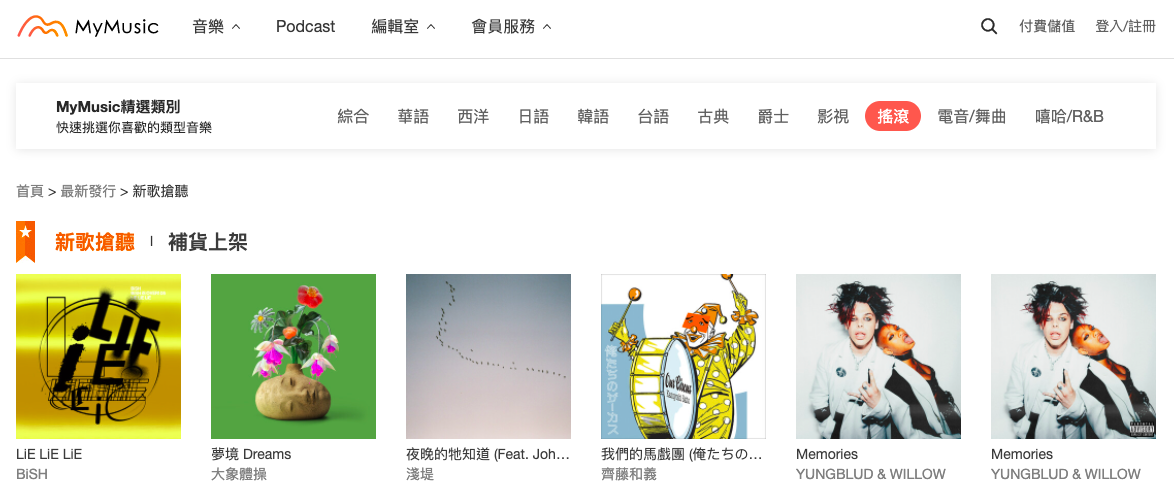Expand the 編輯室 dropdown menu
The height and width of the screenshot is (495, 1174).
[x=404, y=27]
